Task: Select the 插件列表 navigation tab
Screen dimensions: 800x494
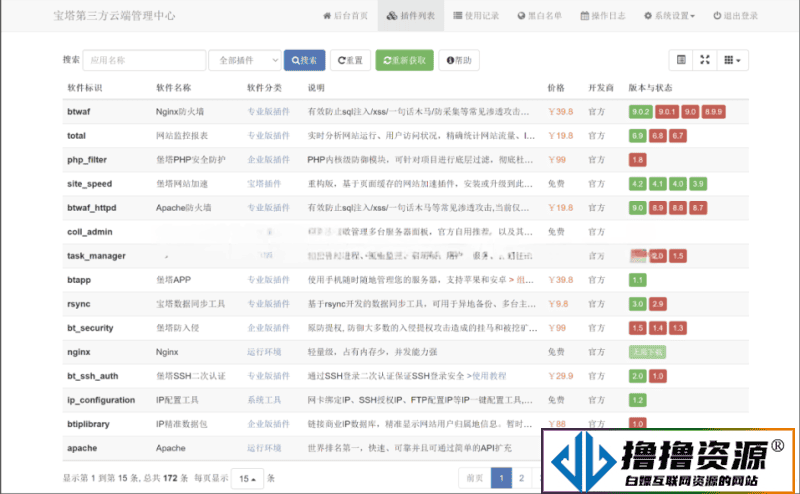Action: click(411, 16)
